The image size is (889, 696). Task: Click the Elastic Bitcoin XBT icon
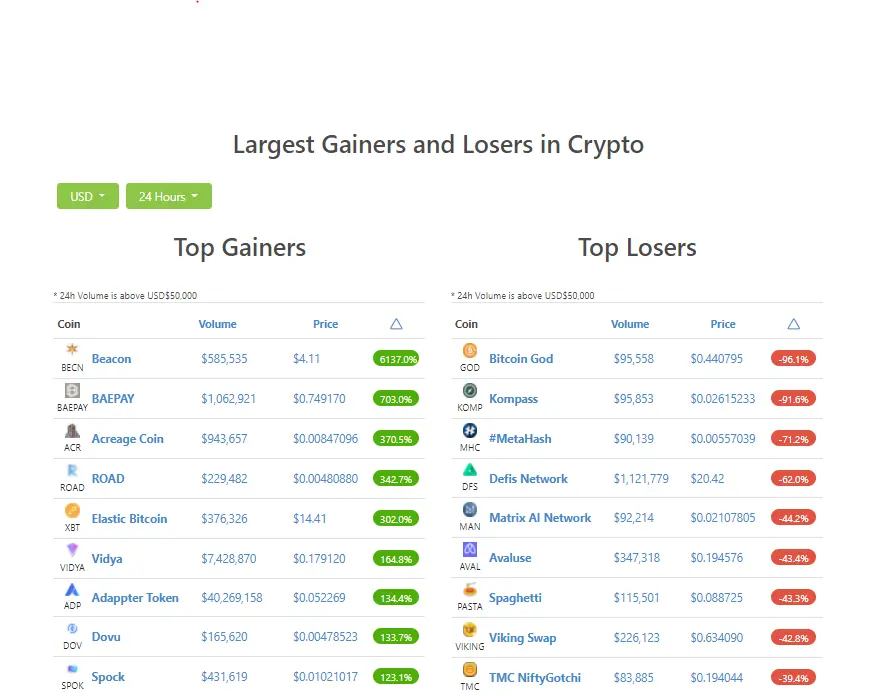(x=72, y=511)
